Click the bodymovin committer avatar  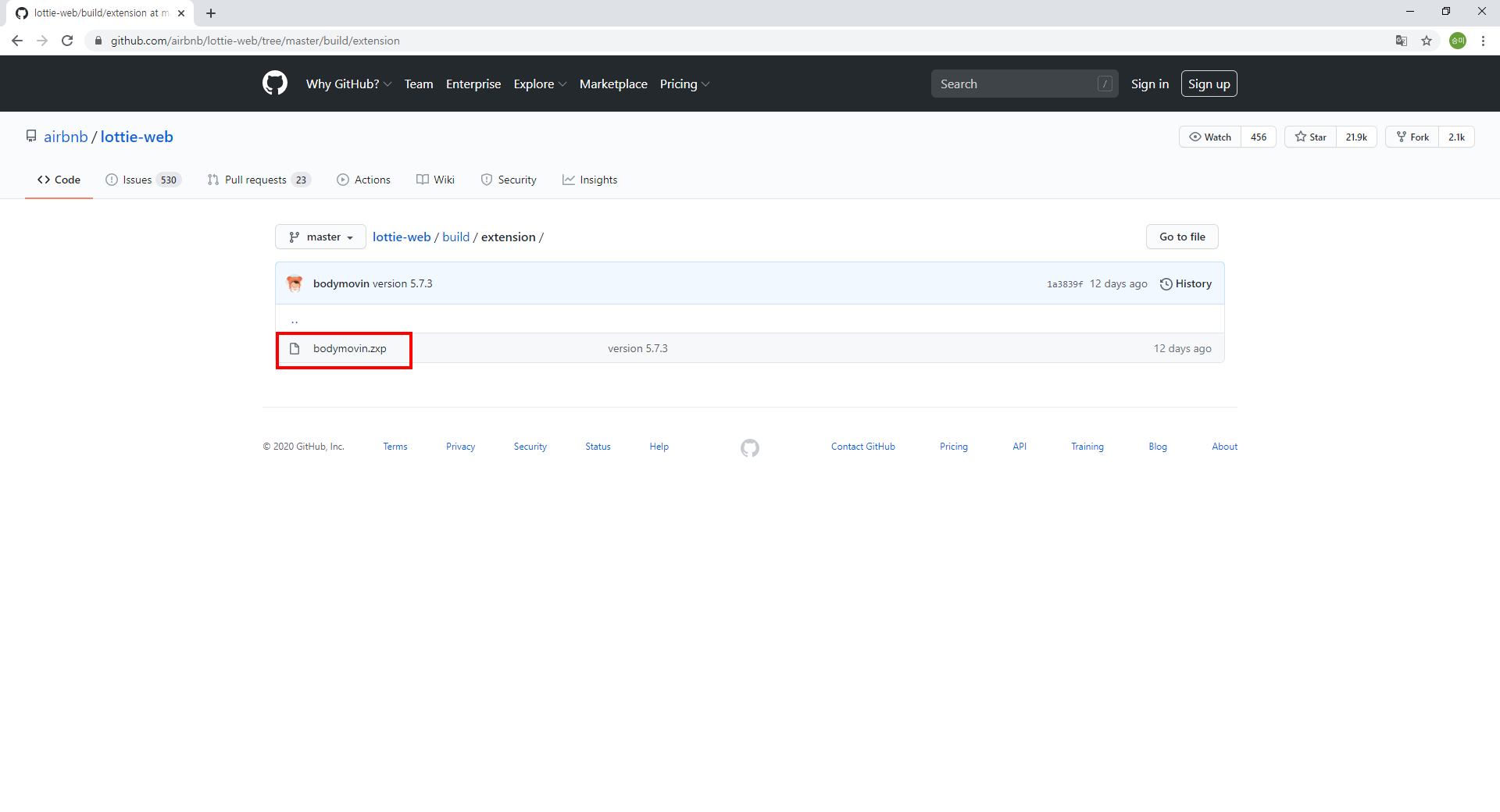[x=295, y=283]
